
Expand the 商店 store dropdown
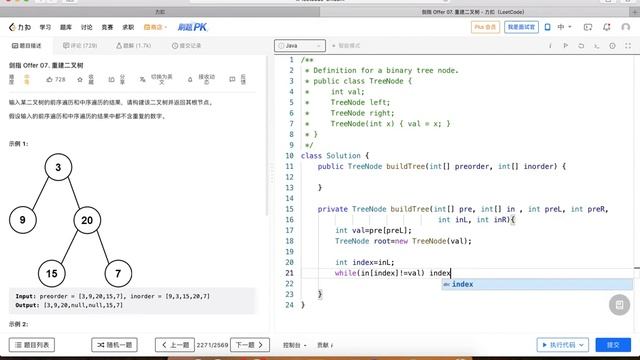156,27
